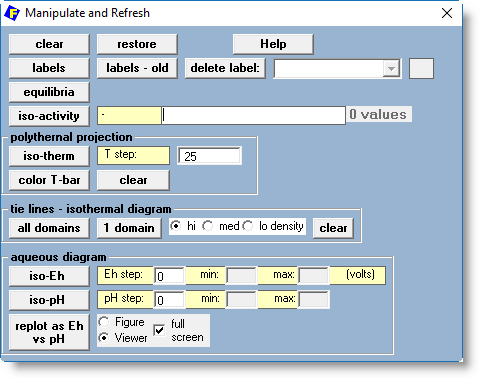Image resolution: width=479 pixels, height=378 pixels.
Task: Click clear in polythermal projection group
Action: pos(133,180)
